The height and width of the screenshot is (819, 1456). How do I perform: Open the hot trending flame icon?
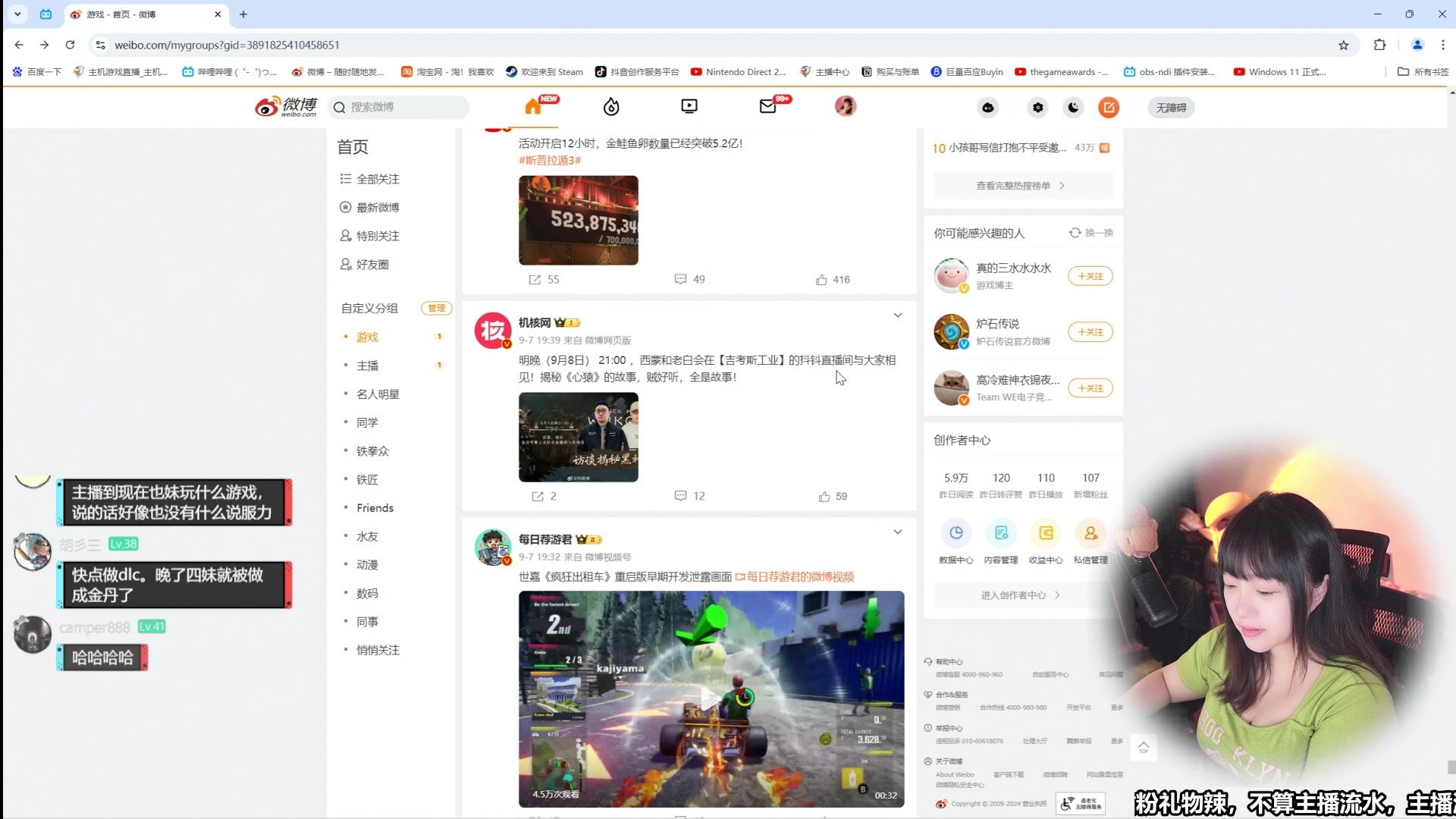coord(611,107)
